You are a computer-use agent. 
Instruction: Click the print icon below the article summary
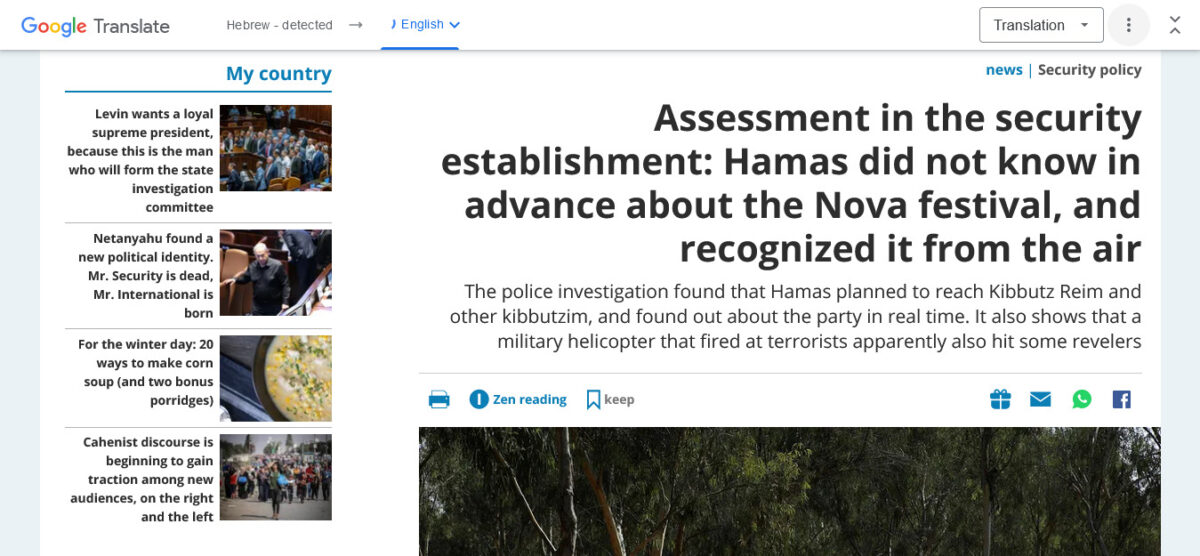[439, 400]
